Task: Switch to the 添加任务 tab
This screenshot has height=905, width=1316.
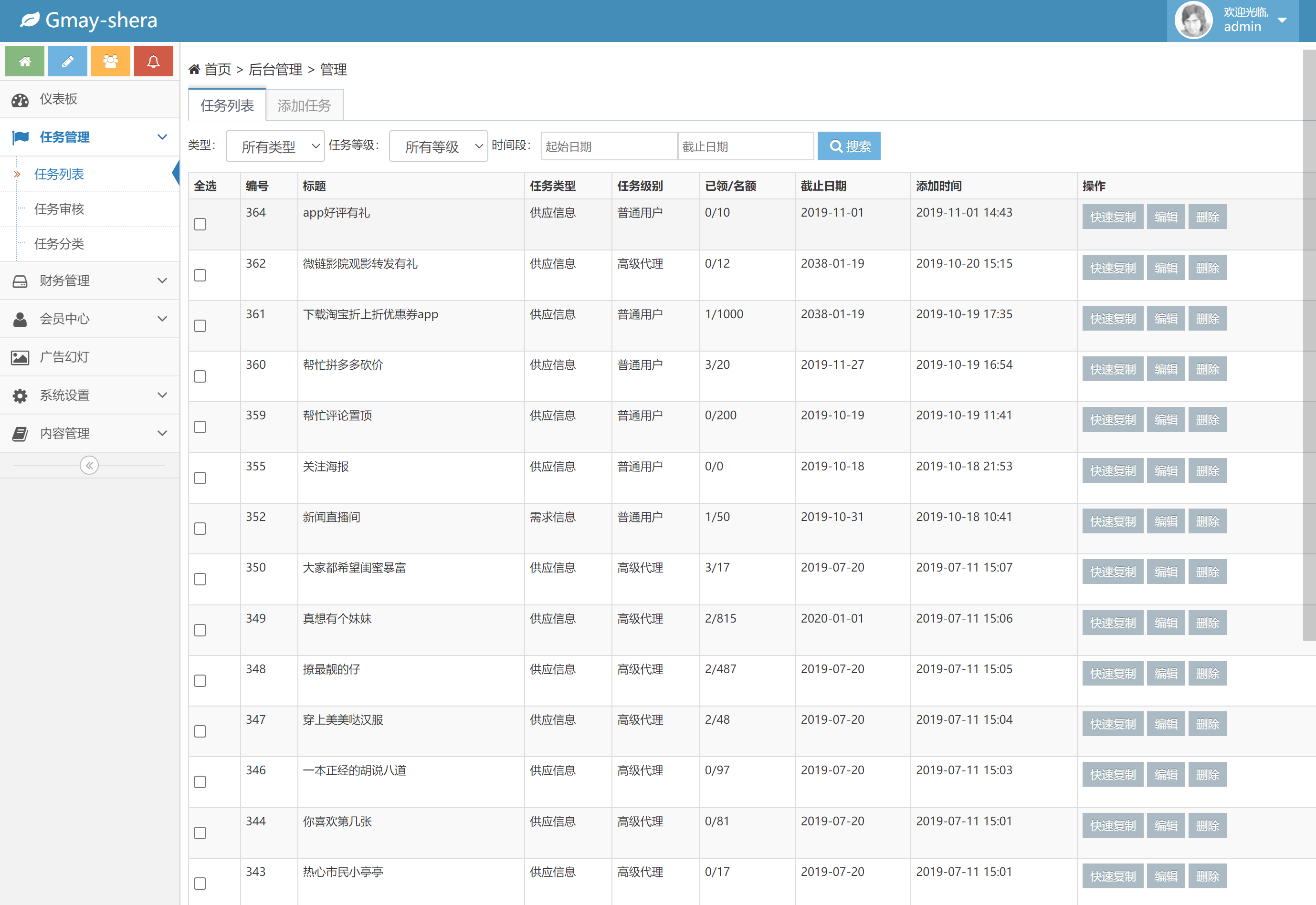Action: [304, 105]
